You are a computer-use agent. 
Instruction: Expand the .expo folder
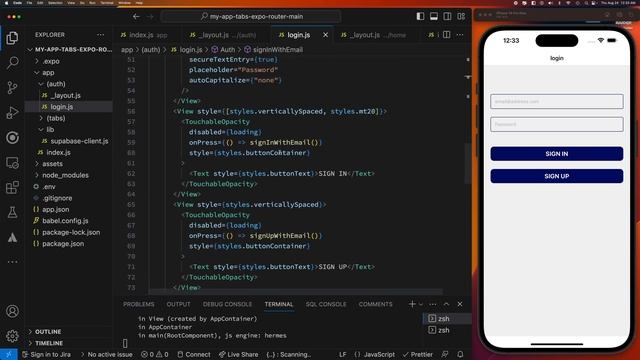pyautogui.click(x=70, y=61)
